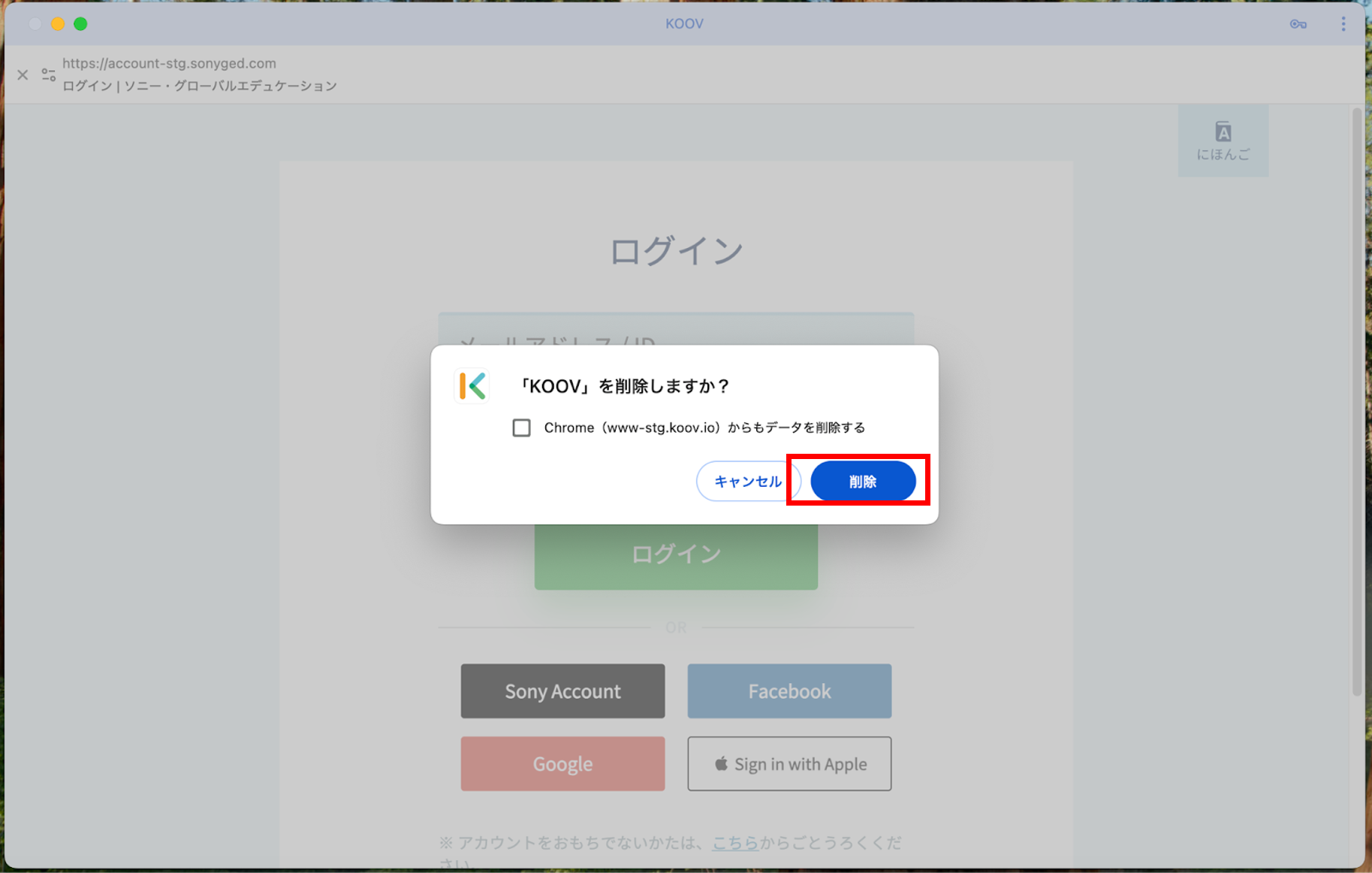Click the KOOV logo in the dialog
Viewport: 1372px width, 873px height.
click(x=472, y=385)
